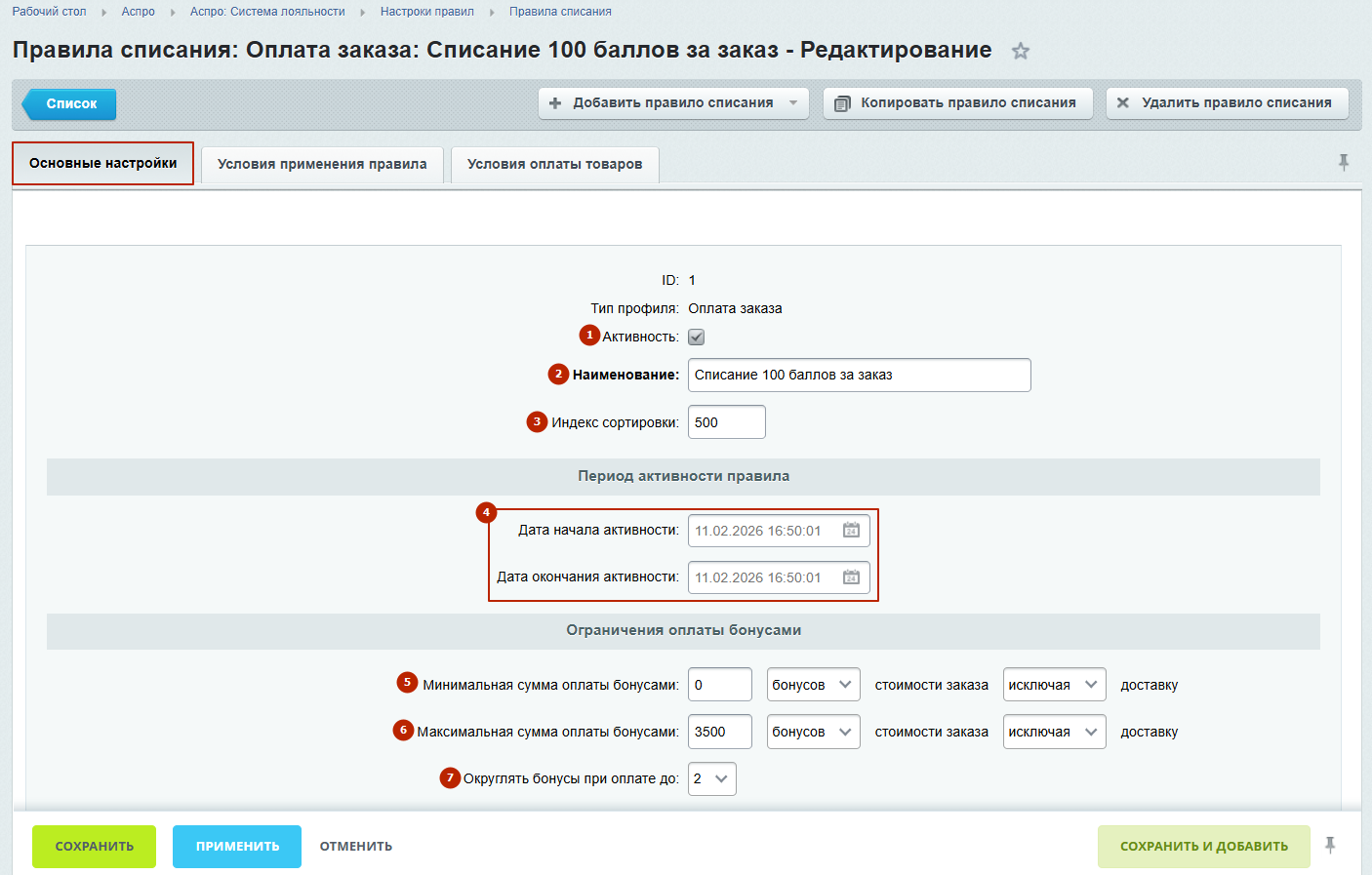Open calendar picker for activity end date
This screenshot has height=875, width=1372.
click(x=851, y=577)
